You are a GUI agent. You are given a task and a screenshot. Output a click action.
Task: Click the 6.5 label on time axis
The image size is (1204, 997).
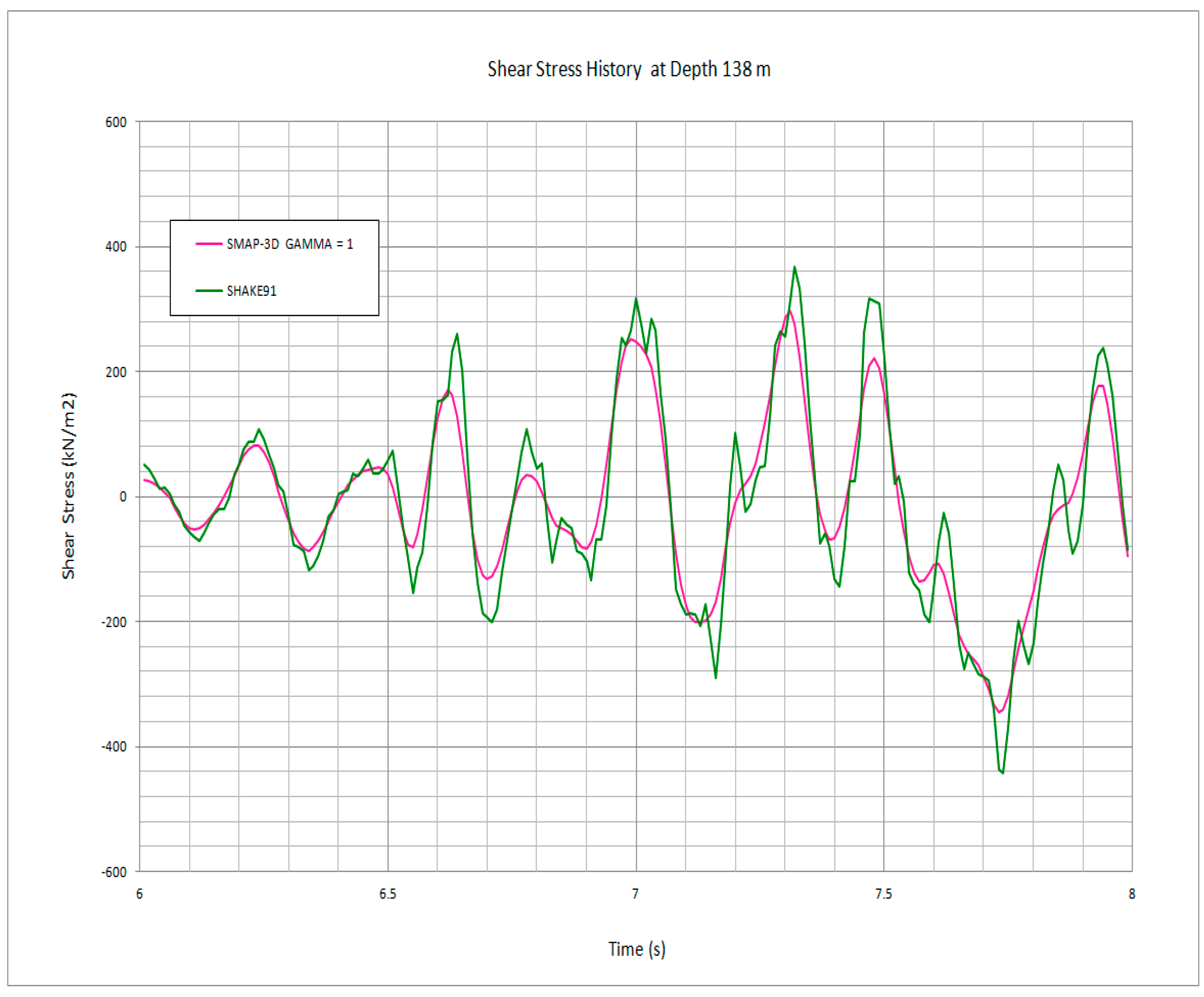tap(388, 894)
